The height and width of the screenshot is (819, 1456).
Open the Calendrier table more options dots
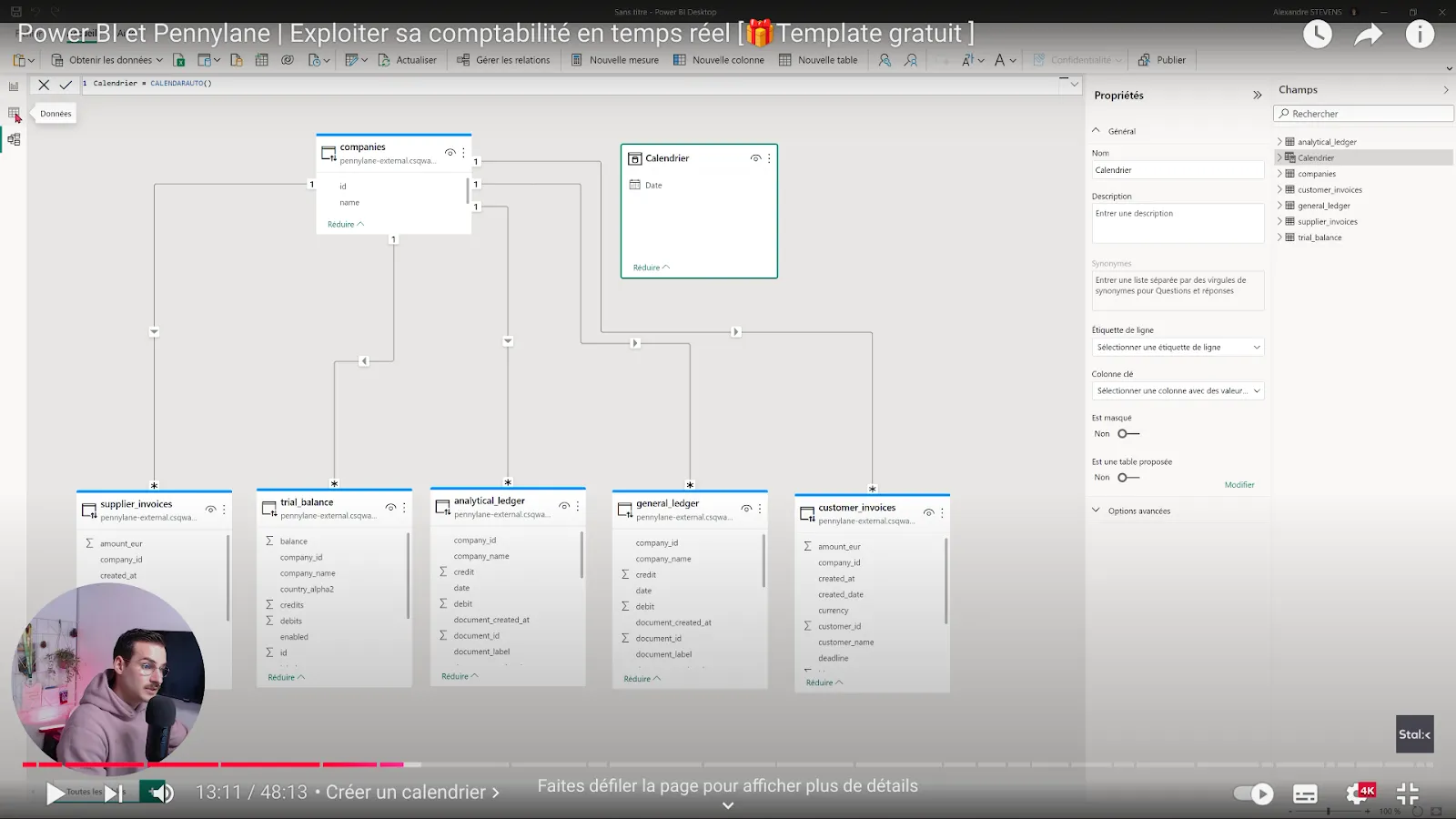(x=769, y=158)
